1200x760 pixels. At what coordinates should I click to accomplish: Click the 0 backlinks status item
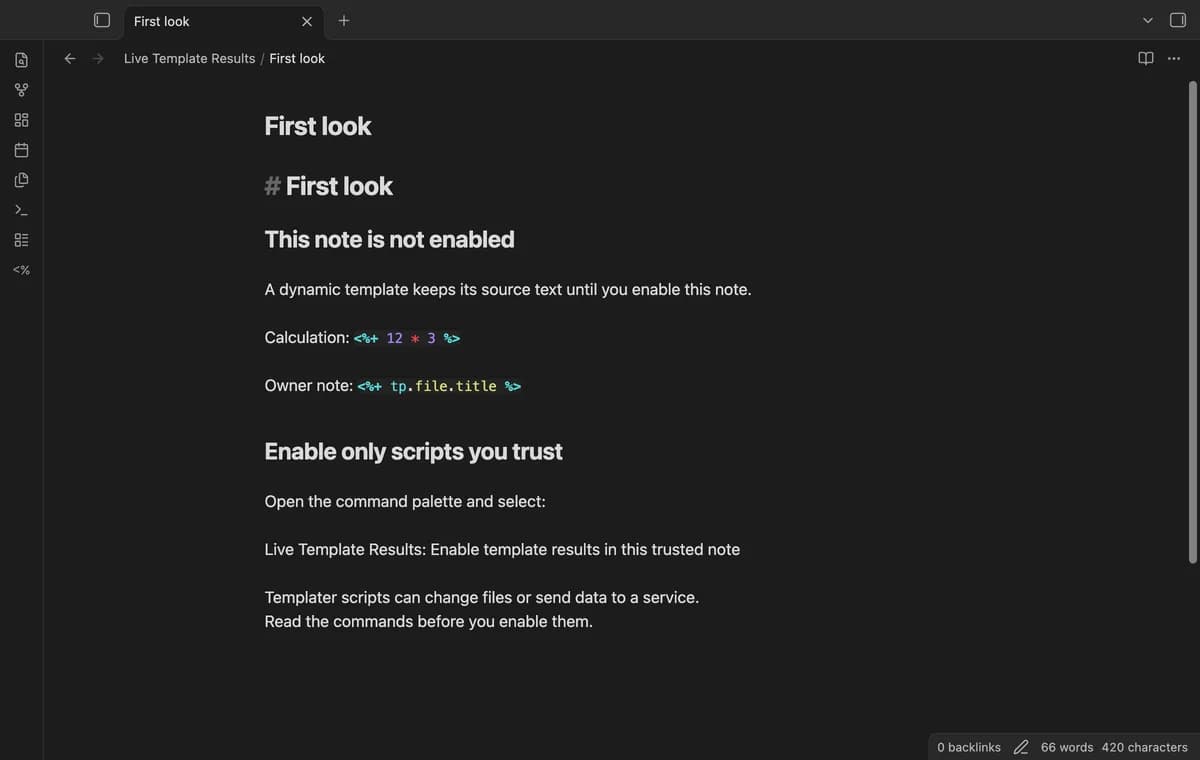[x=969, y=747]
